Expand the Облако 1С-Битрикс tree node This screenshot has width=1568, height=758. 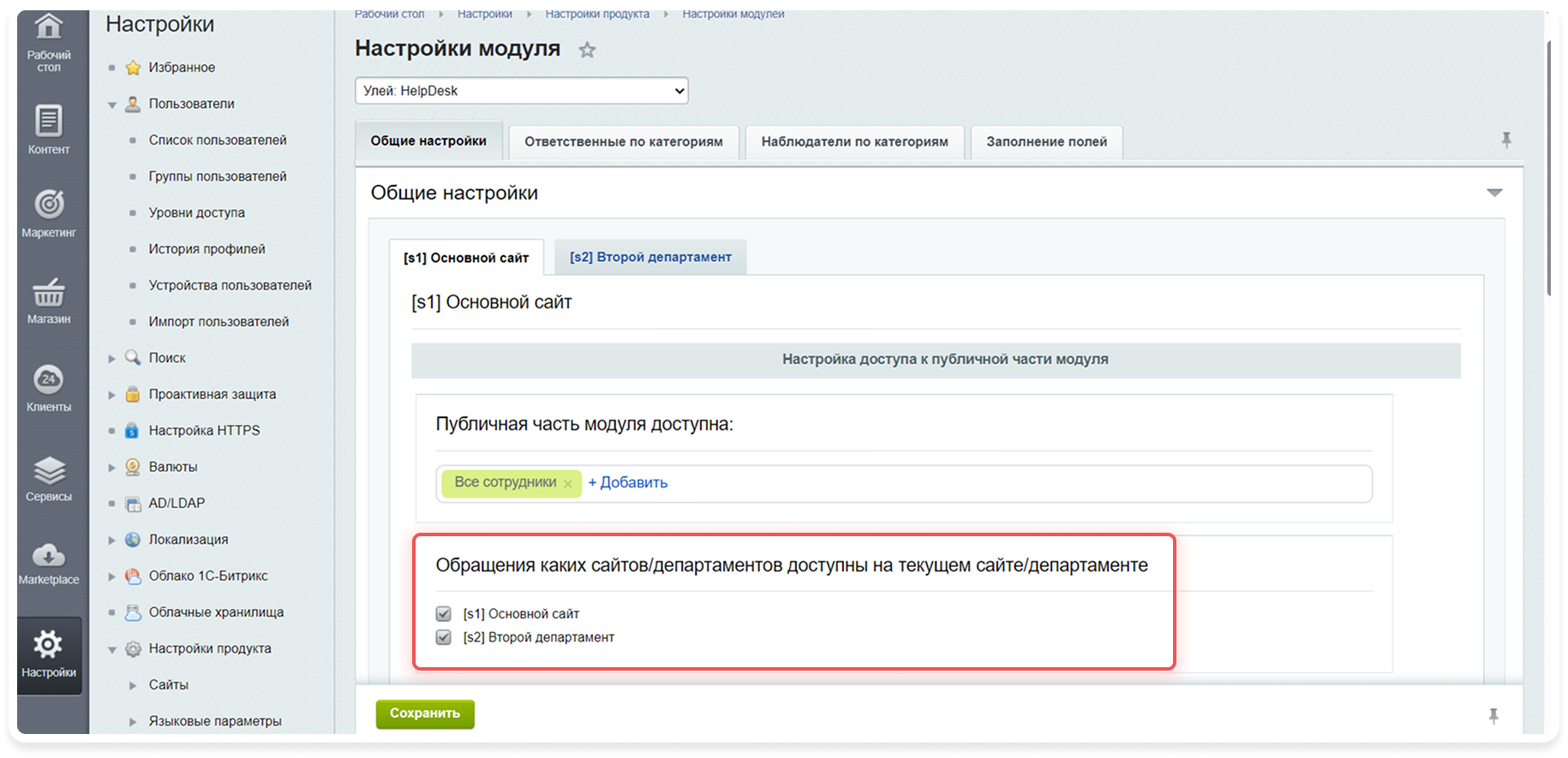point(112,576)
